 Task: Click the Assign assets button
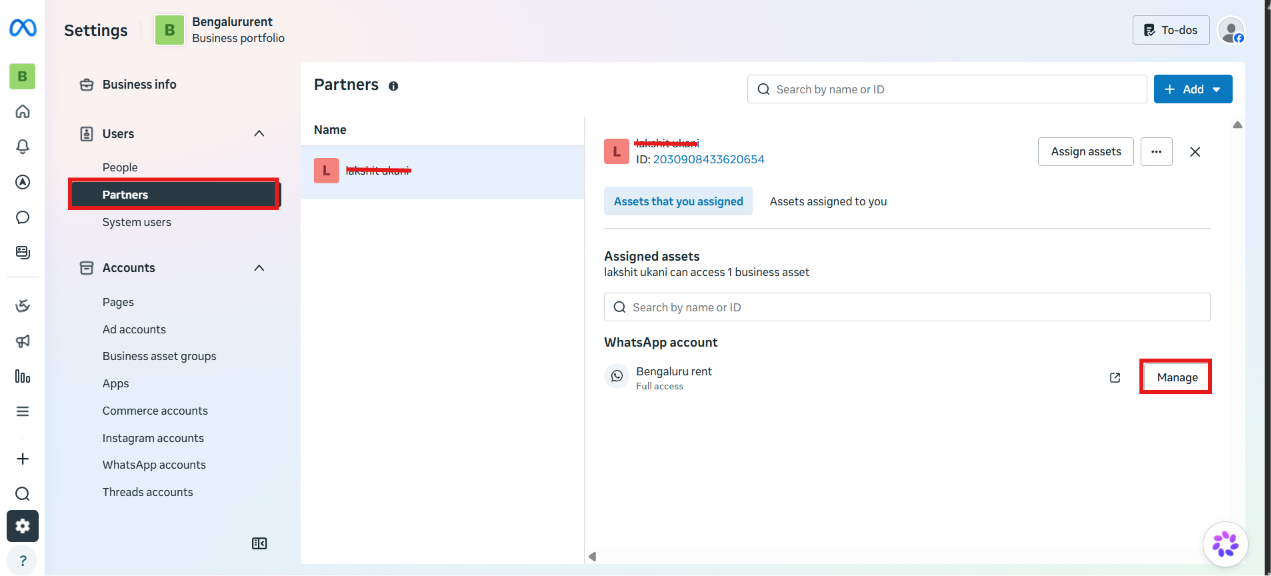click(x=1086, y=151)
